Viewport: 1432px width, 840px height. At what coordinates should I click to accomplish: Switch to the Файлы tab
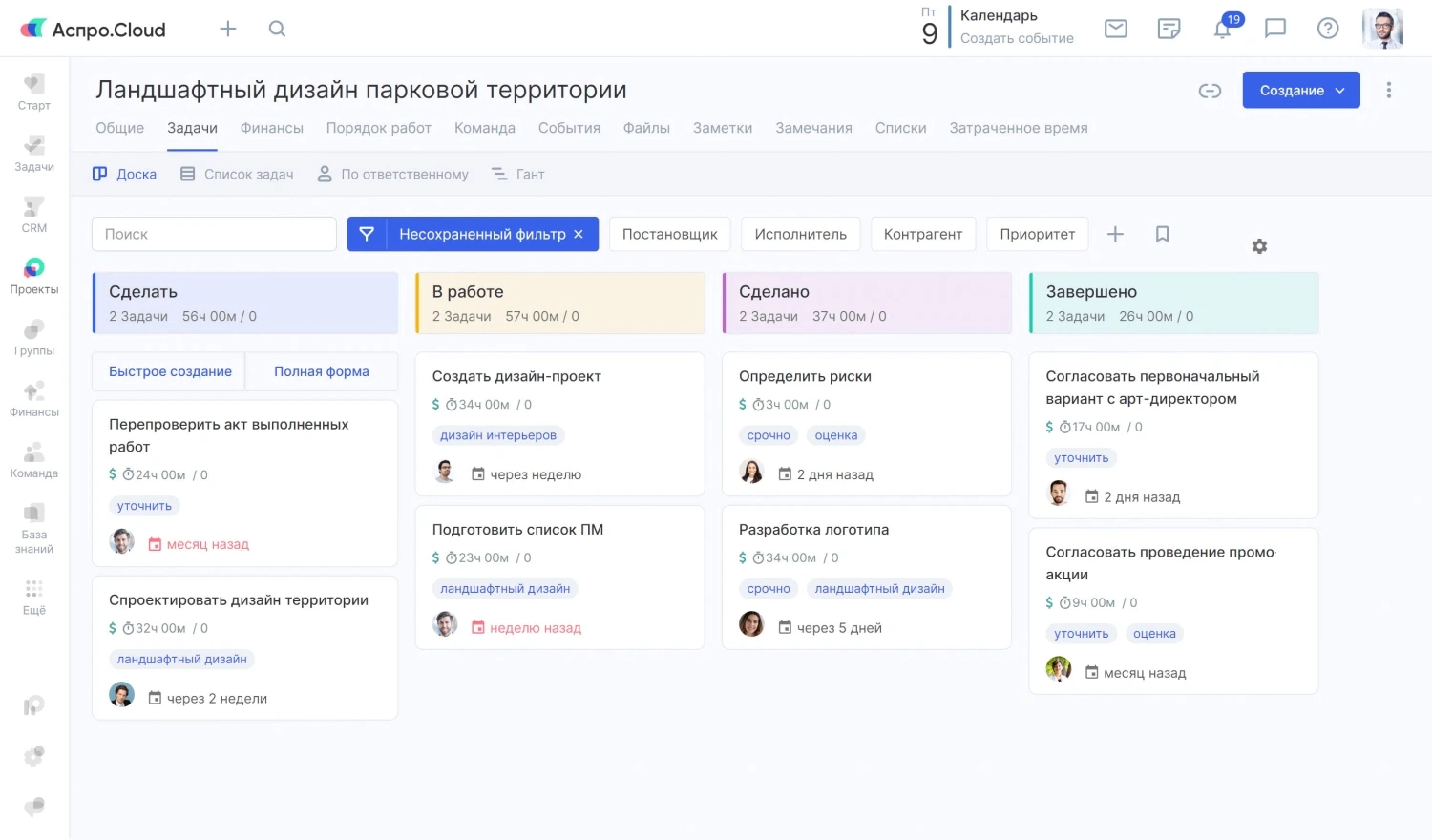[x=646, y=127]
